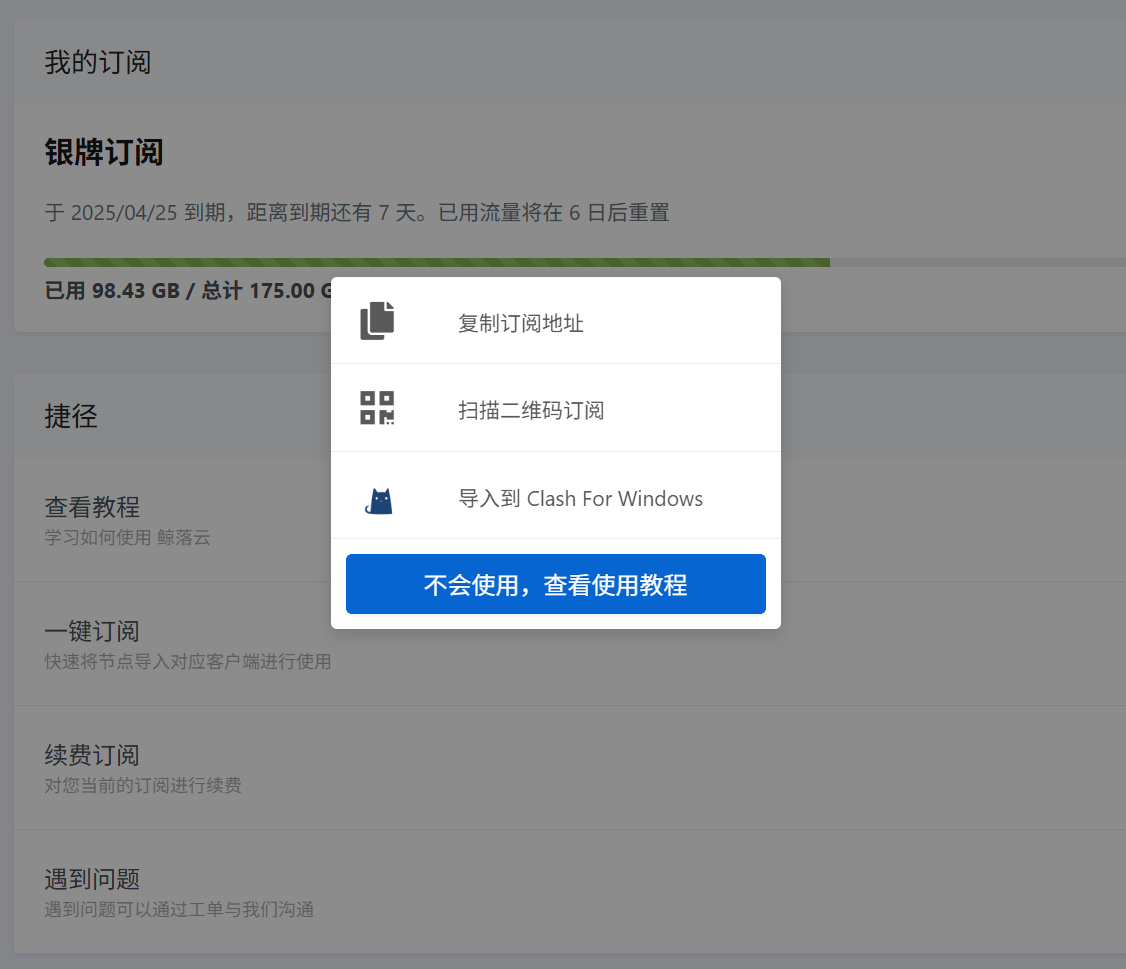Open 查看教程 shortcut
Viewport: 1126px width, 969px height.
click(92, 507)
